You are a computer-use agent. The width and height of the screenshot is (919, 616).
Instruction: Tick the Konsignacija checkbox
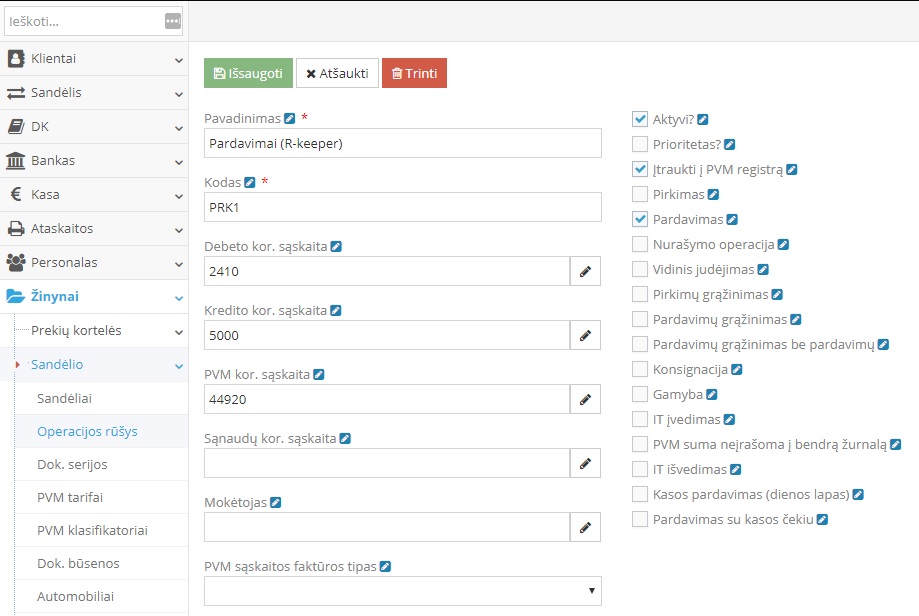[640, 369]
